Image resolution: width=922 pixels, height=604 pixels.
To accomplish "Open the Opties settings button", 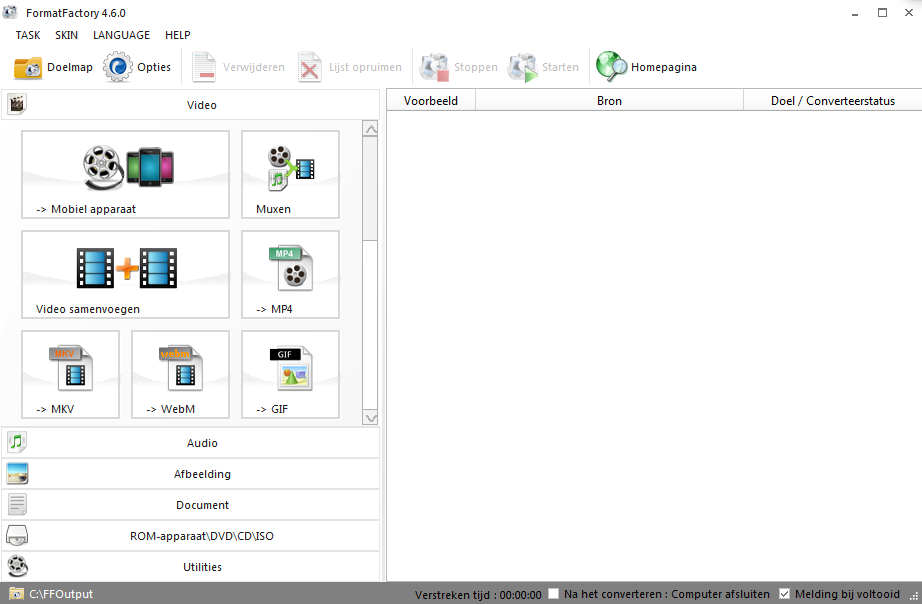I will tap(138, 67).
